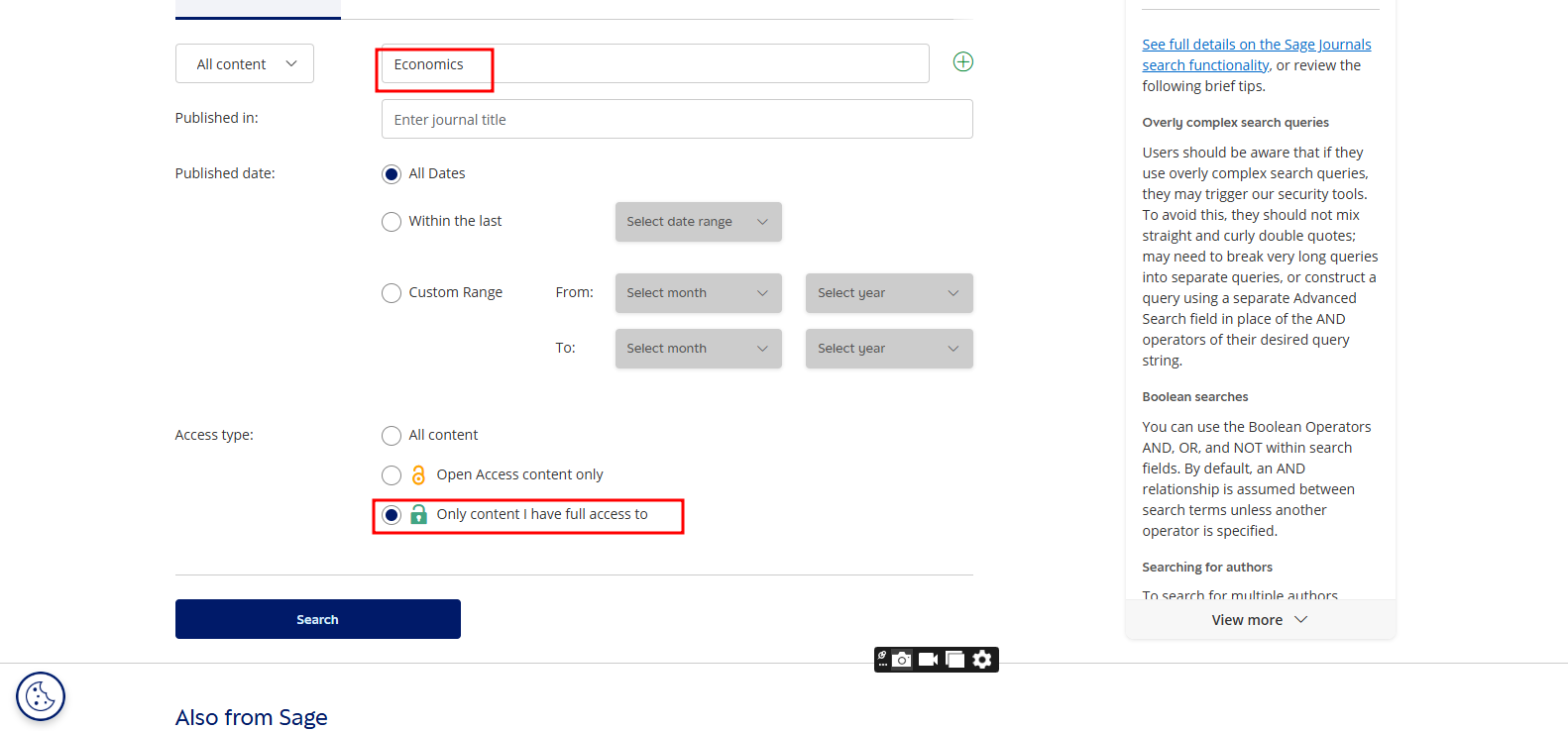Click the video record icon
Image resolution: width=1568 pixels, height=731 pixels.
click(928, 660)
